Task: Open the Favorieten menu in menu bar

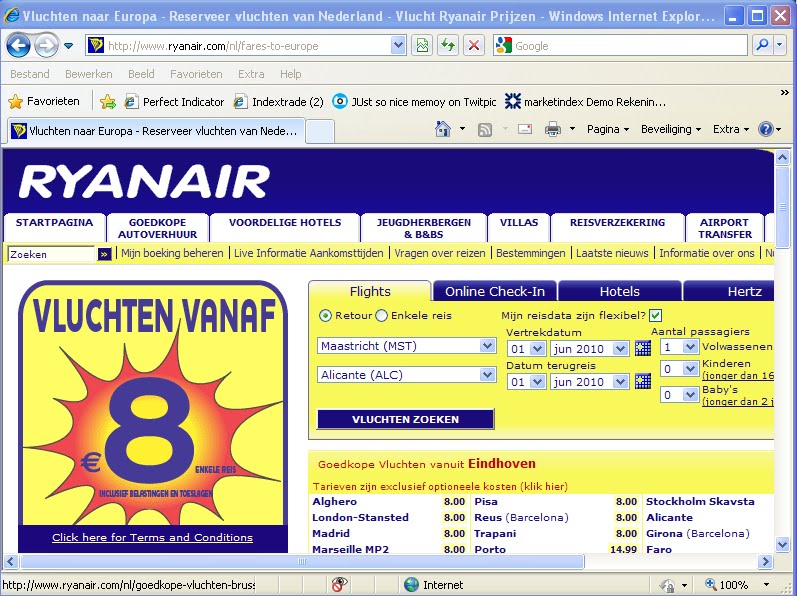Action: 196,74
